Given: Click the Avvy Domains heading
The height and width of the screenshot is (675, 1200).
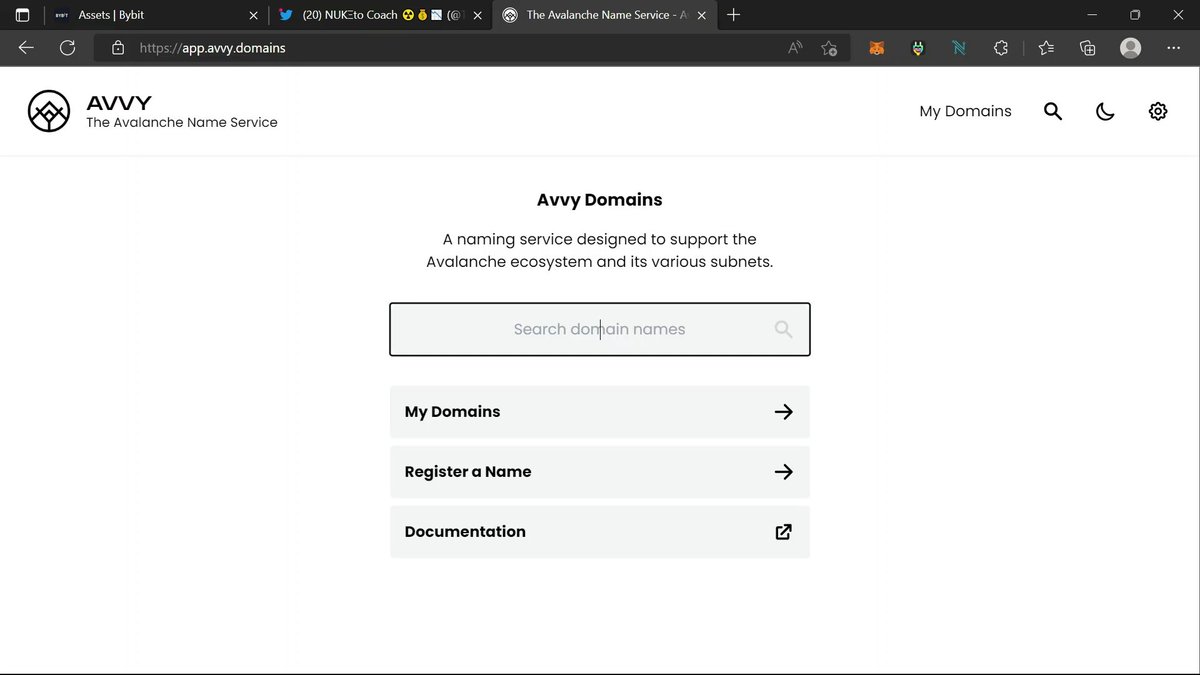Looking at the screenshot, I should click(600, 200).
